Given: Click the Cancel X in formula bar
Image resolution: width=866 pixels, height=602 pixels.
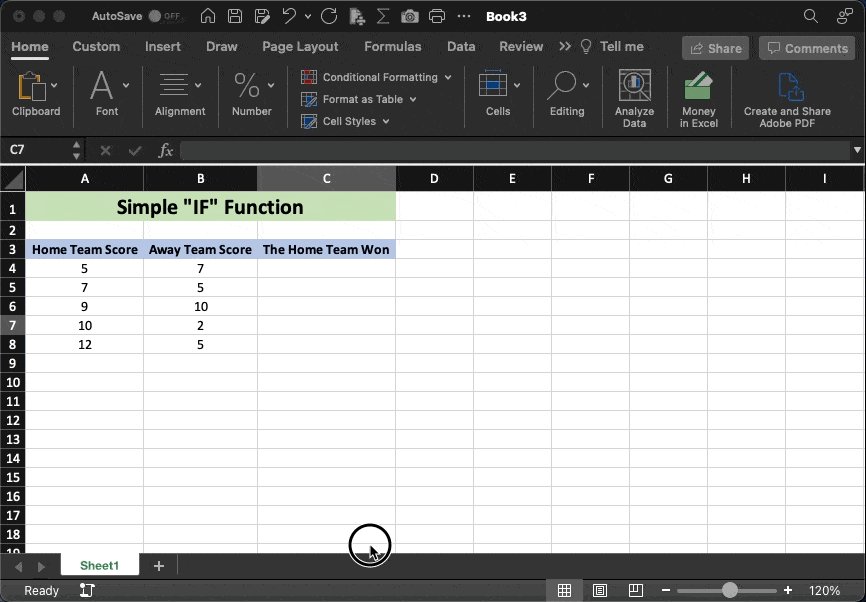Looking at the screenshot, I should [105, 150].
